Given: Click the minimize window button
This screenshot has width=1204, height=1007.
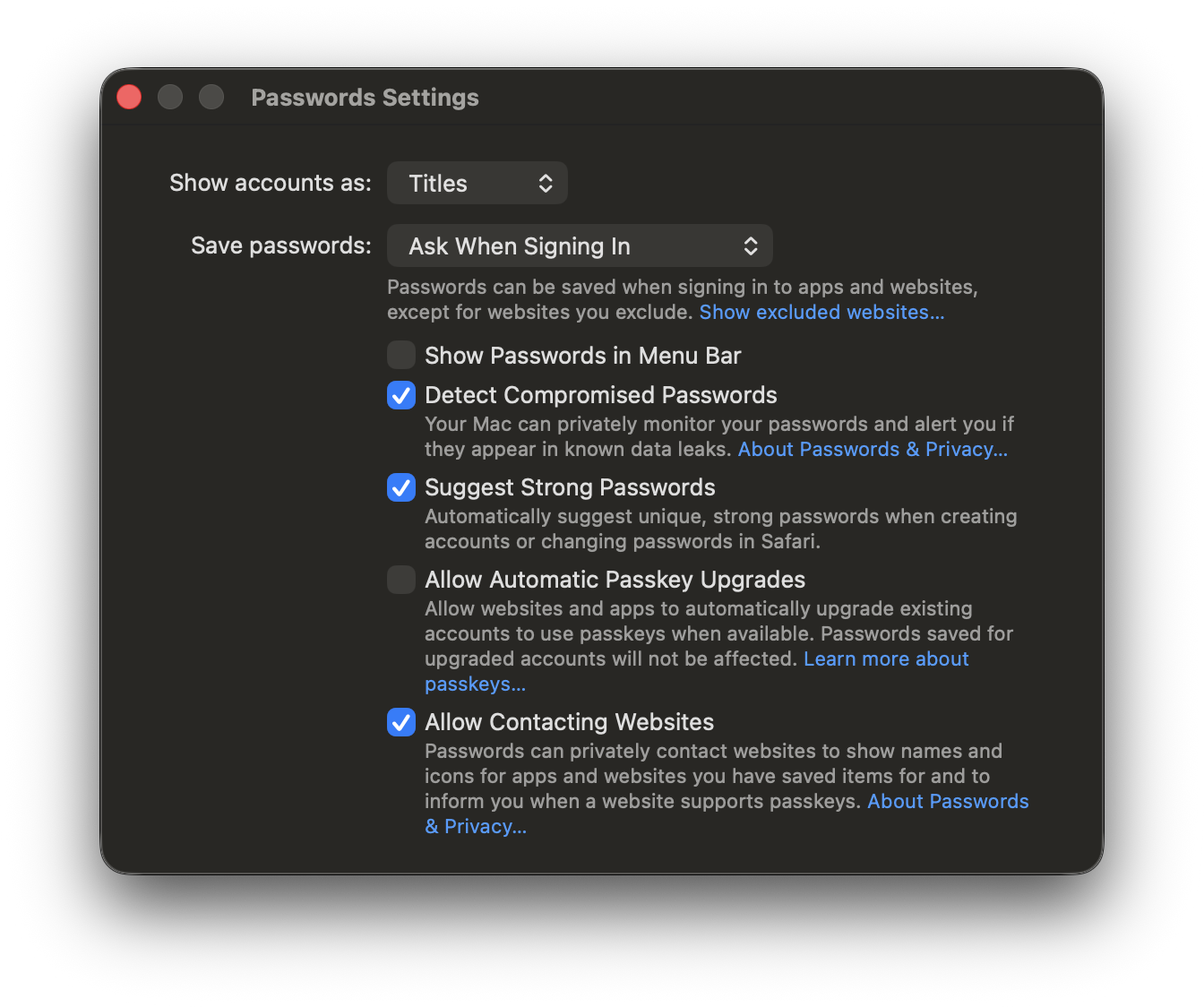Looking at the screenshot, I should pos(170,97).
